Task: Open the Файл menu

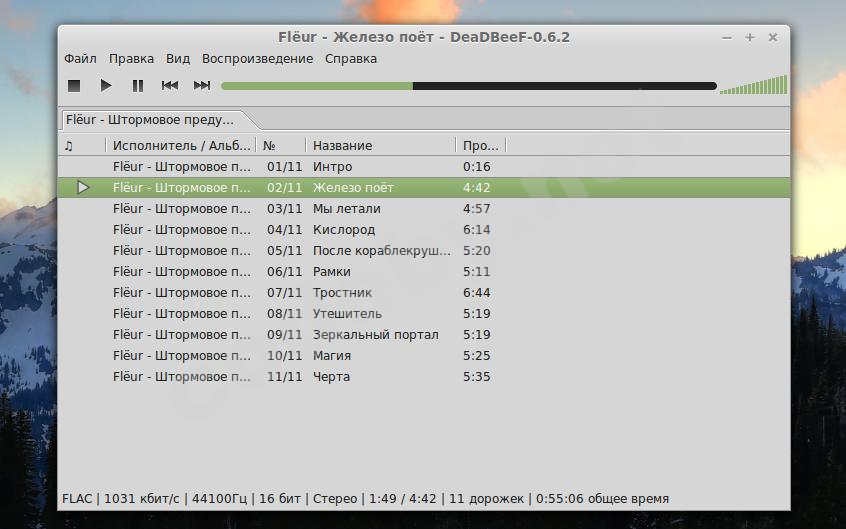Action: 80,58
